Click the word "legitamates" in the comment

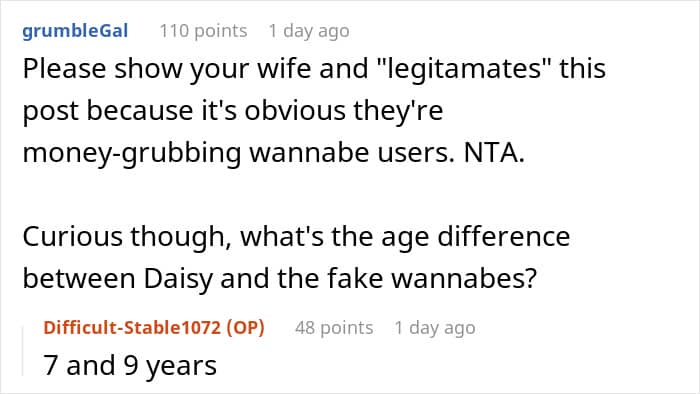coord(464,70)
